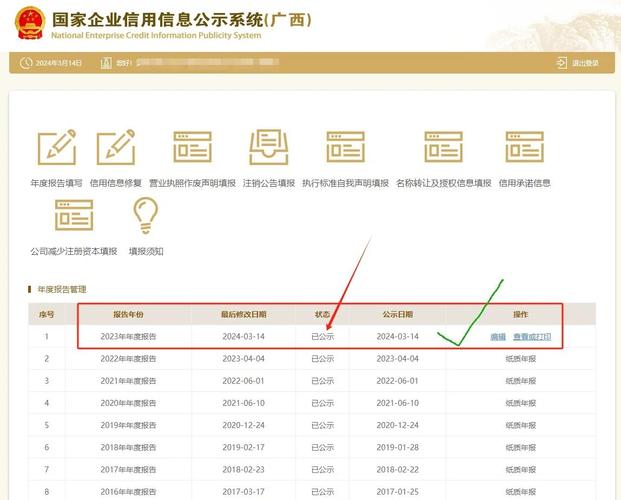This screenshot has height=500, width=621.
Task: Select the 2023年年度报告 row cell
Action: tap(128, 337)
